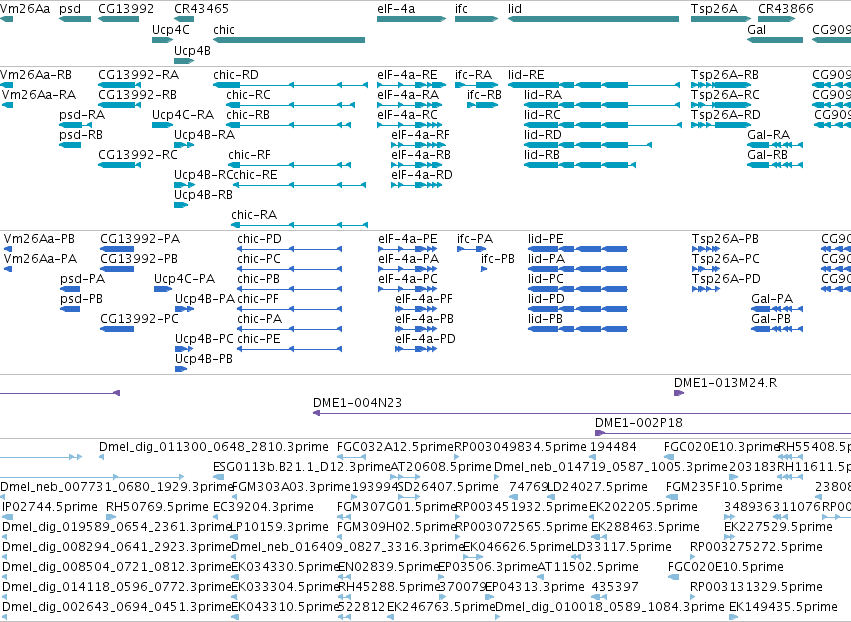The image size is (851, 622).
Task: Click protein ifc-PA label
Action: tap(475, 239)
